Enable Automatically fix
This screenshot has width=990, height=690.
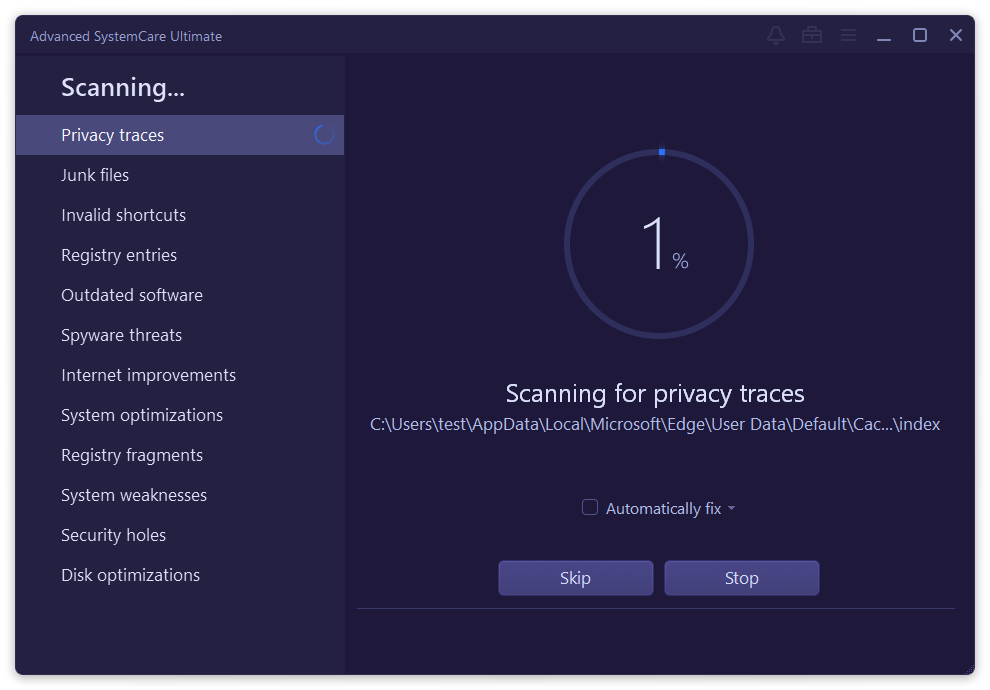(x=590, y=507)
